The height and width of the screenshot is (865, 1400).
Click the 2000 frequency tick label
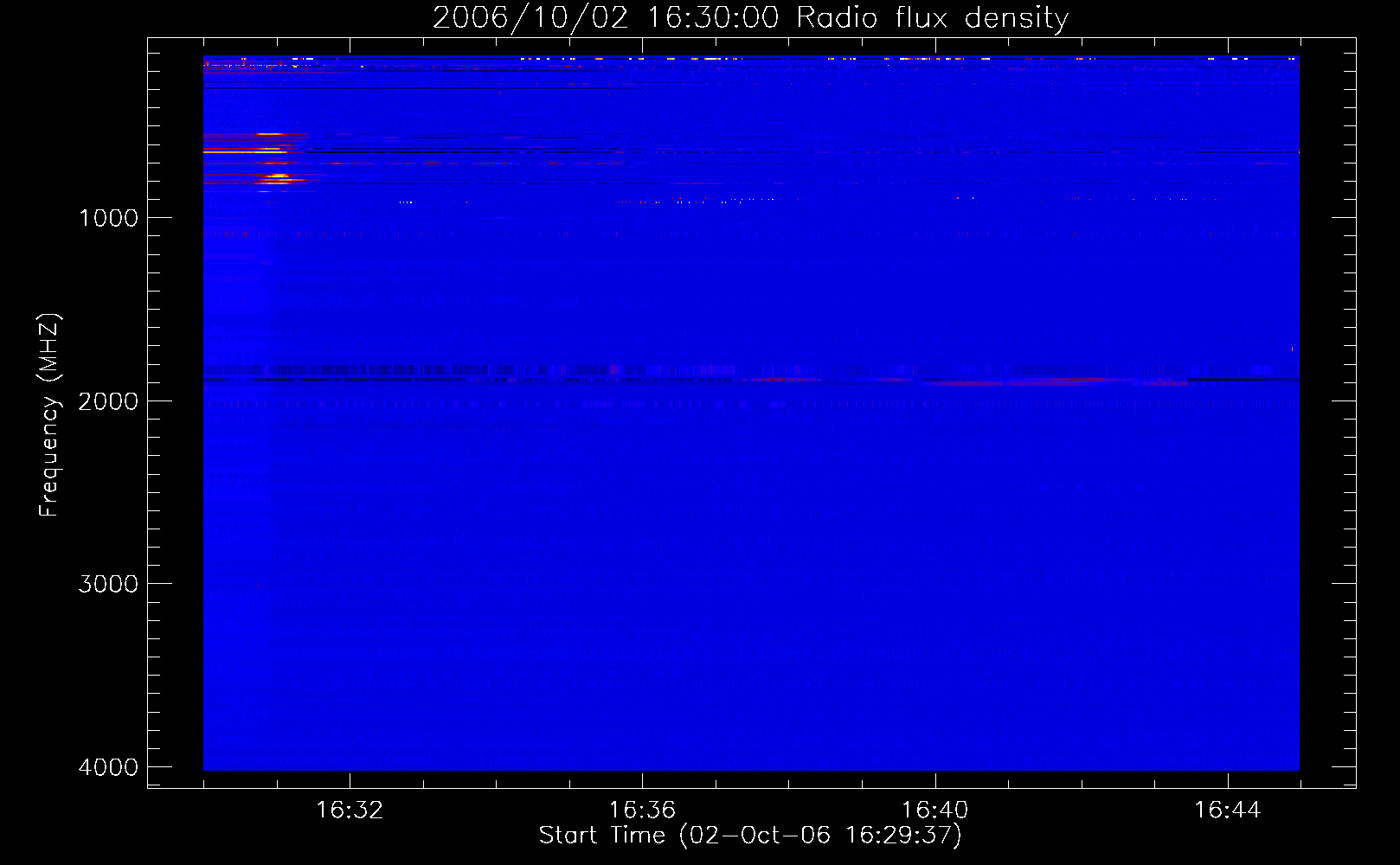(108, 401)
